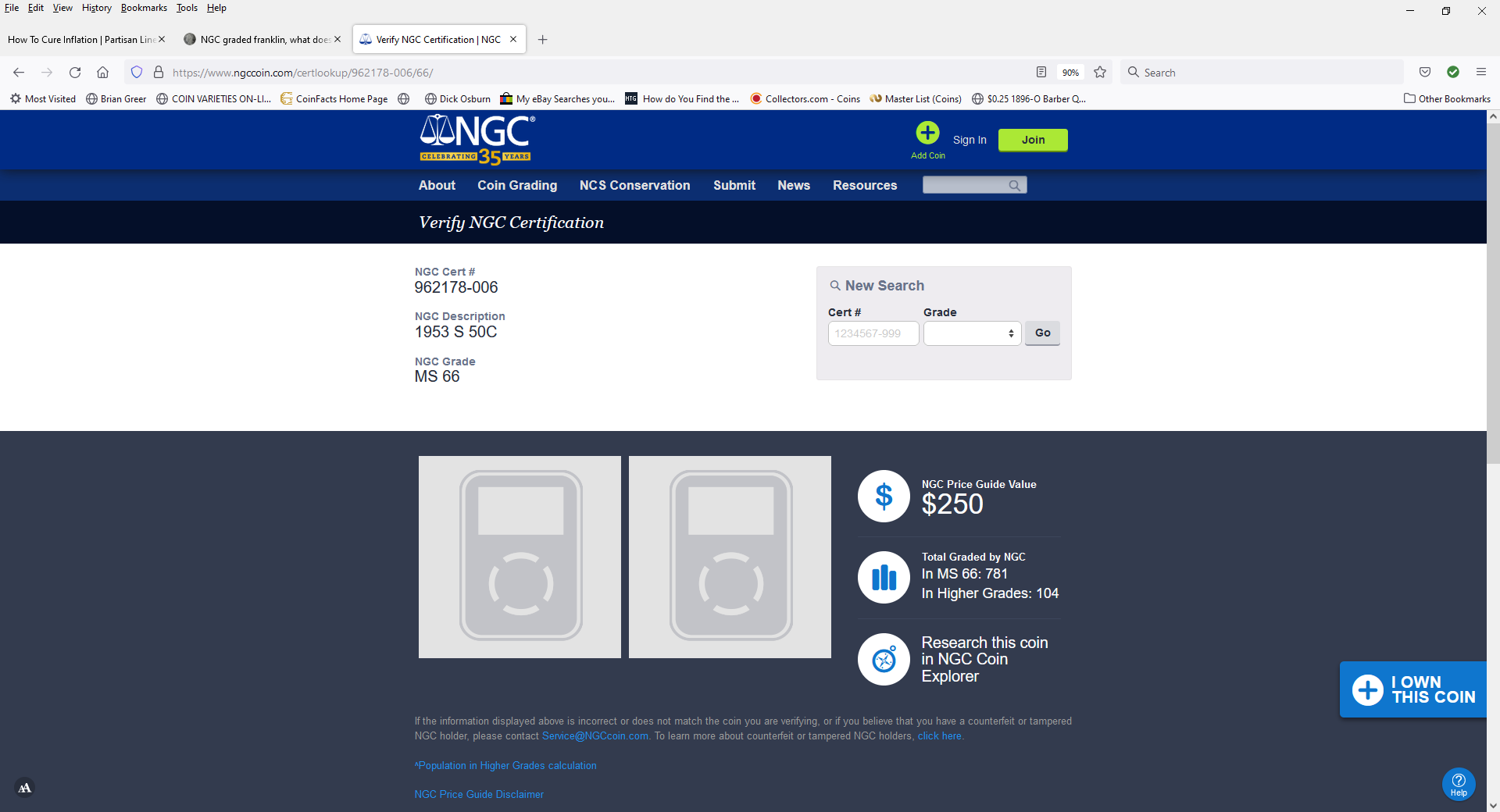This screenshot has width=1500, height=812.
Task: Go to the browser Home page
Action: (x=102, y=72)
